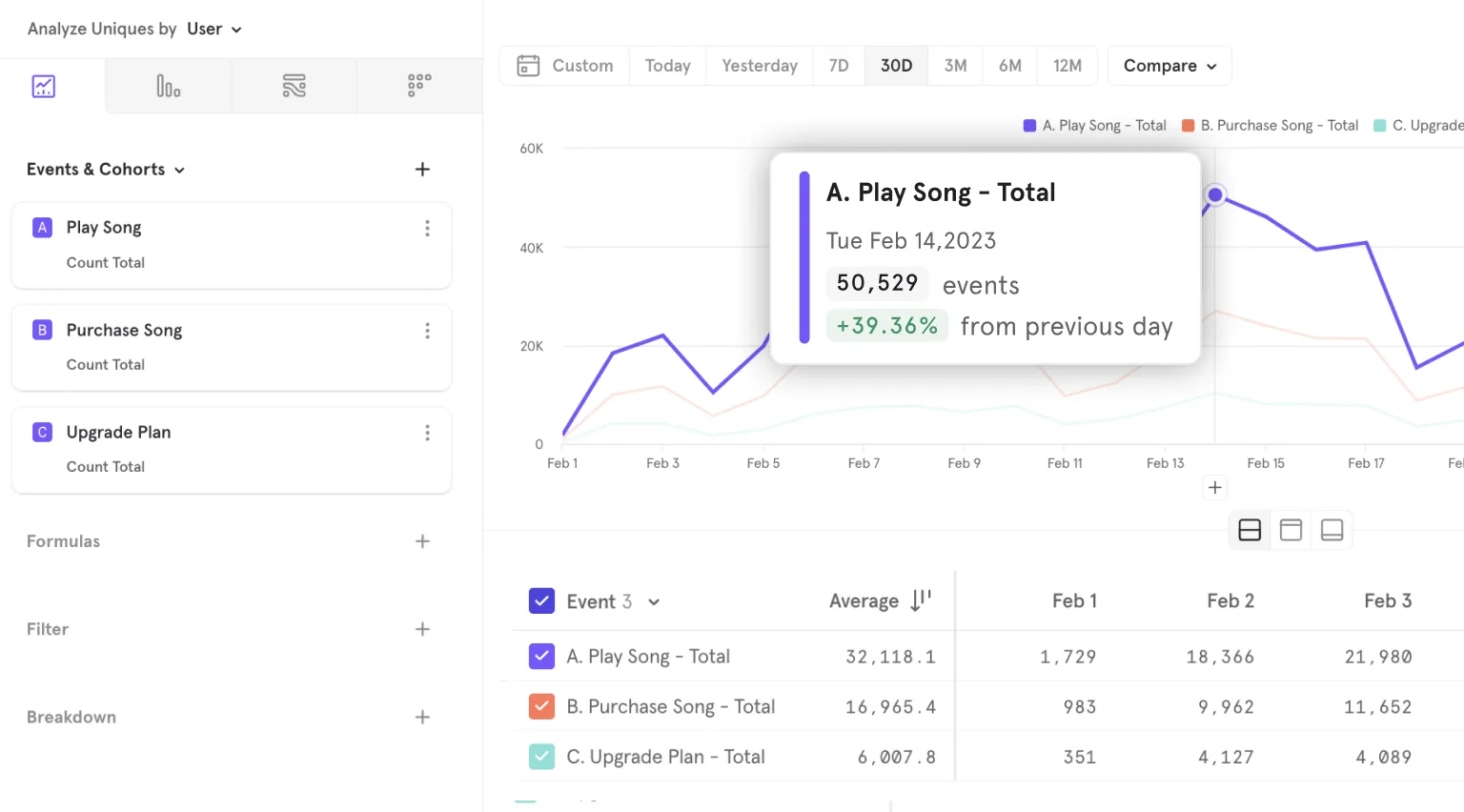
Task: Select the 7D date range
Action: tap(839, 66)
